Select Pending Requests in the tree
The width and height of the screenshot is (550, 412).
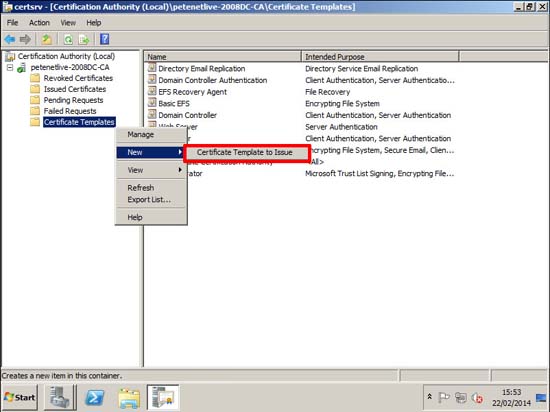click(73, 100)
